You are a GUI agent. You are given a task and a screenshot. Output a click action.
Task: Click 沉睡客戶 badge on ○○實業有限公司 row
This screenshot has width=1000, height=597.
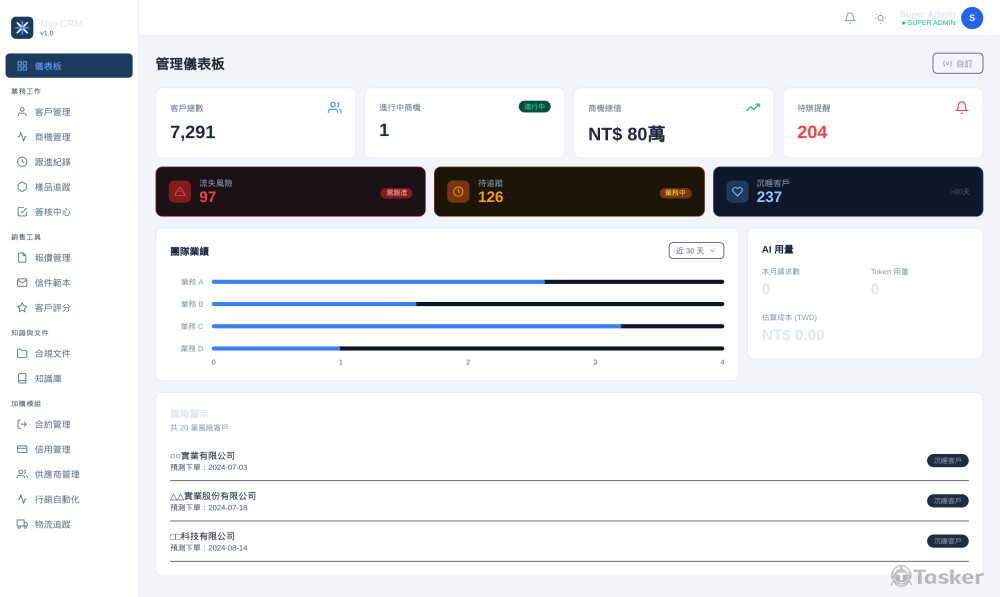948,461
